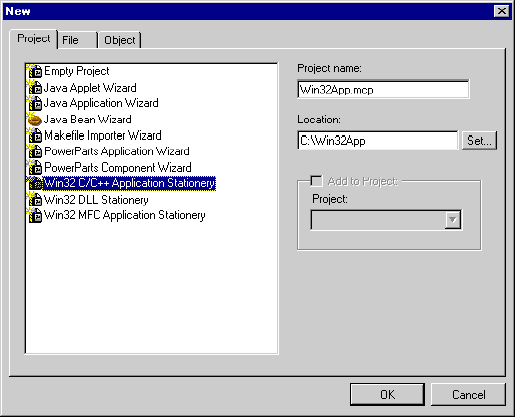Screen dimensions: 515x417
Task: Confirm with the OK button
Action: click(387, 395)
